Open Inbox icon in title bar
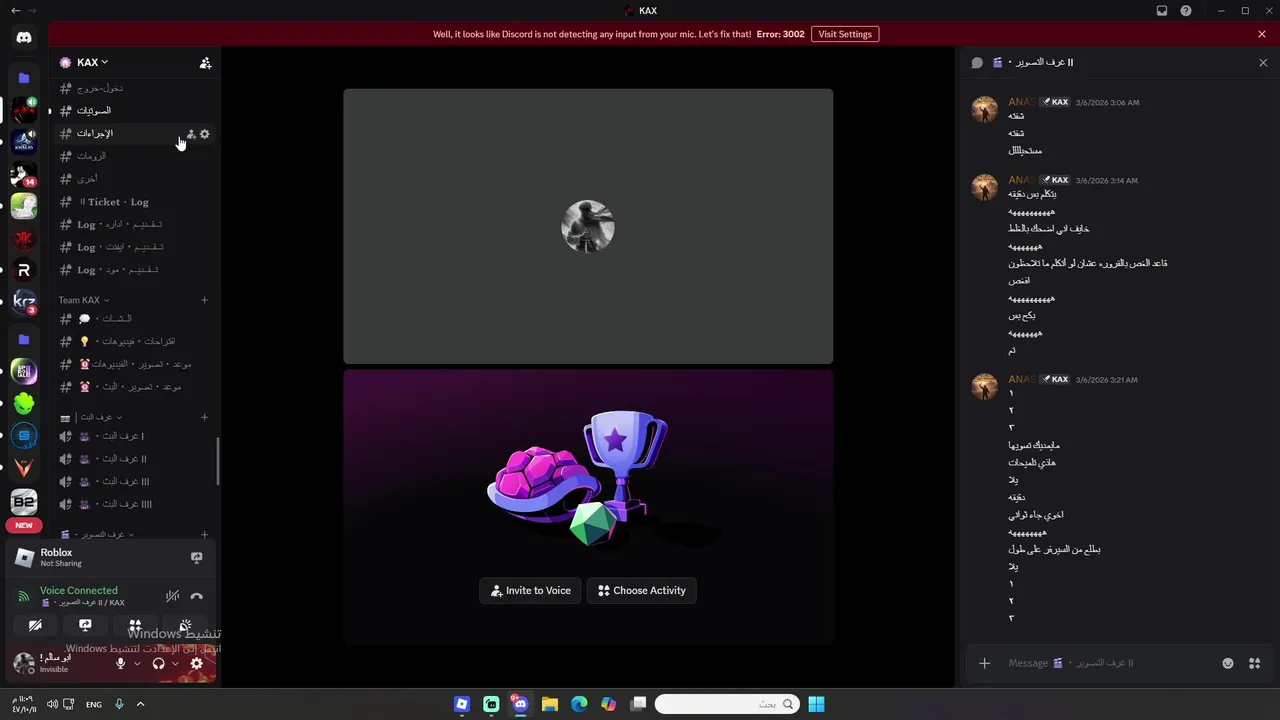 point(1162,11)
